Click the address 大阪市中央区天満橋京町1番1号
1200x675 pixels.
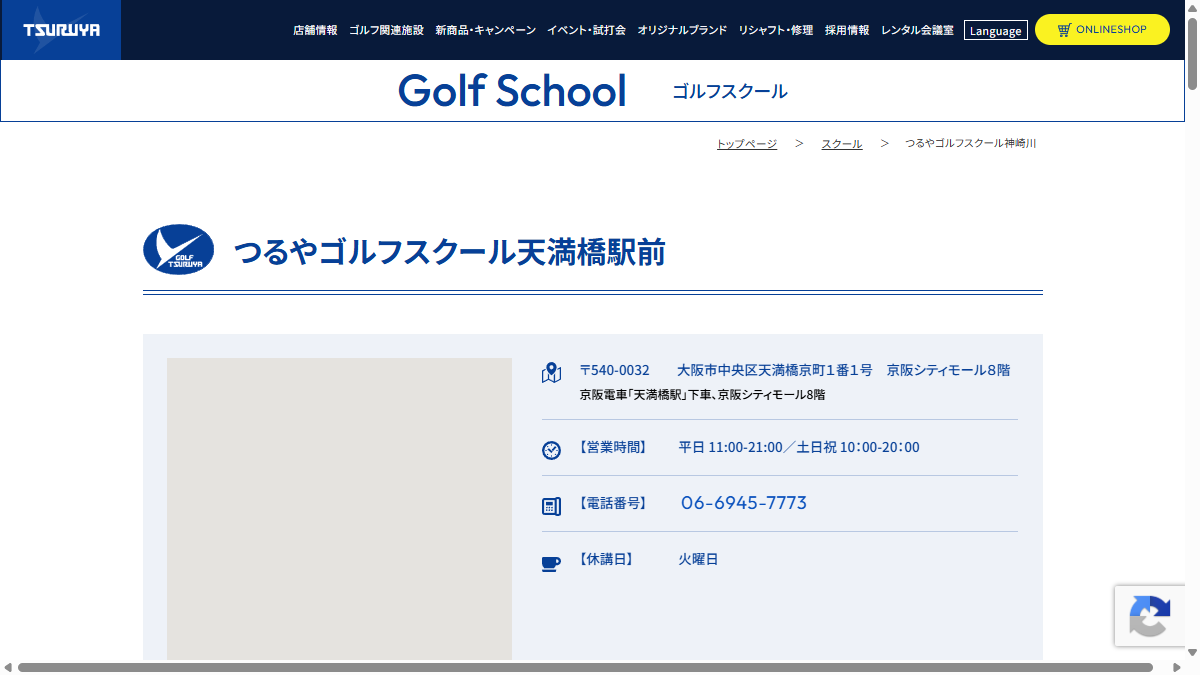click(x=775, y=370)
